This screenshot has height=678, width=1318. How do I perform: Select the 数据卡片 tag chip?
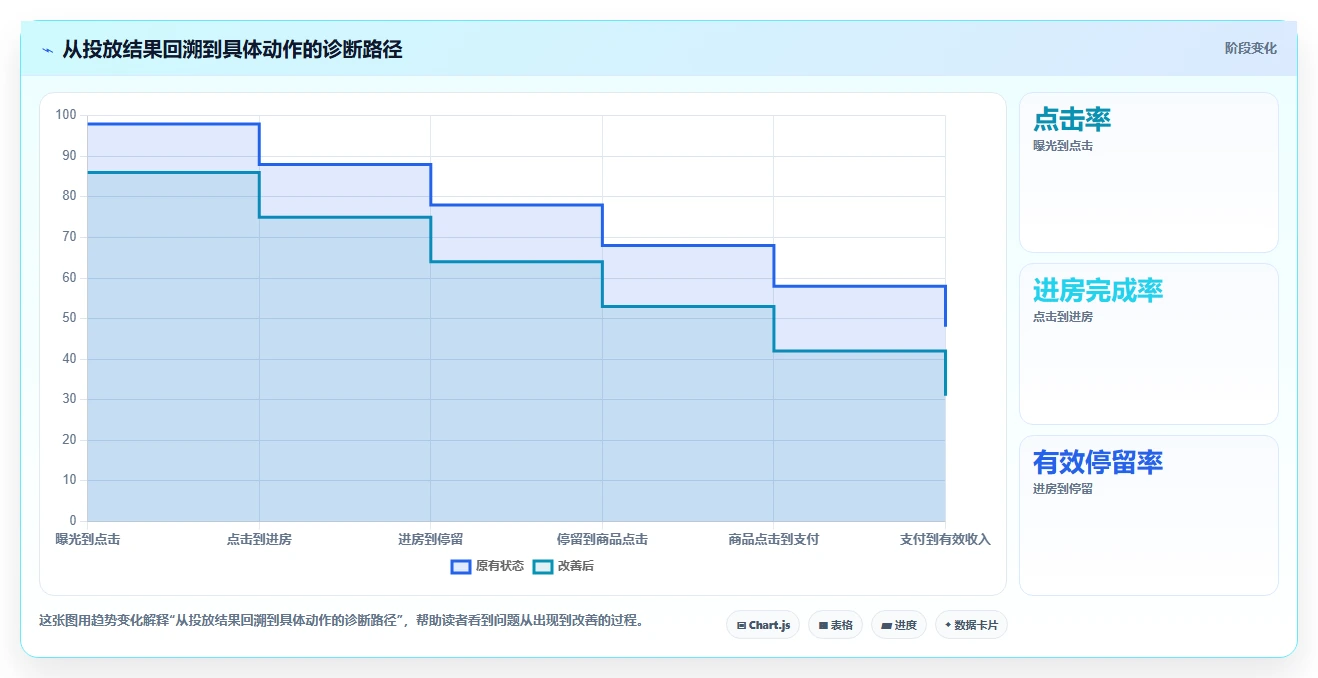click(971, 625)
